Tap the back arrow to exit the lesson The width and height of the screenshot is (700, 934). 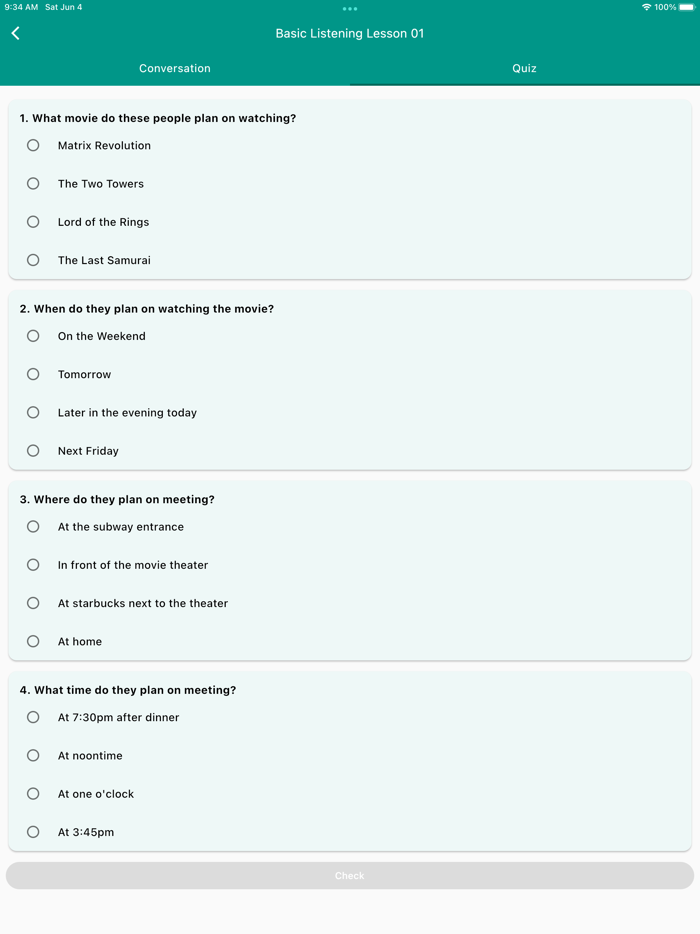coord(15,32)
